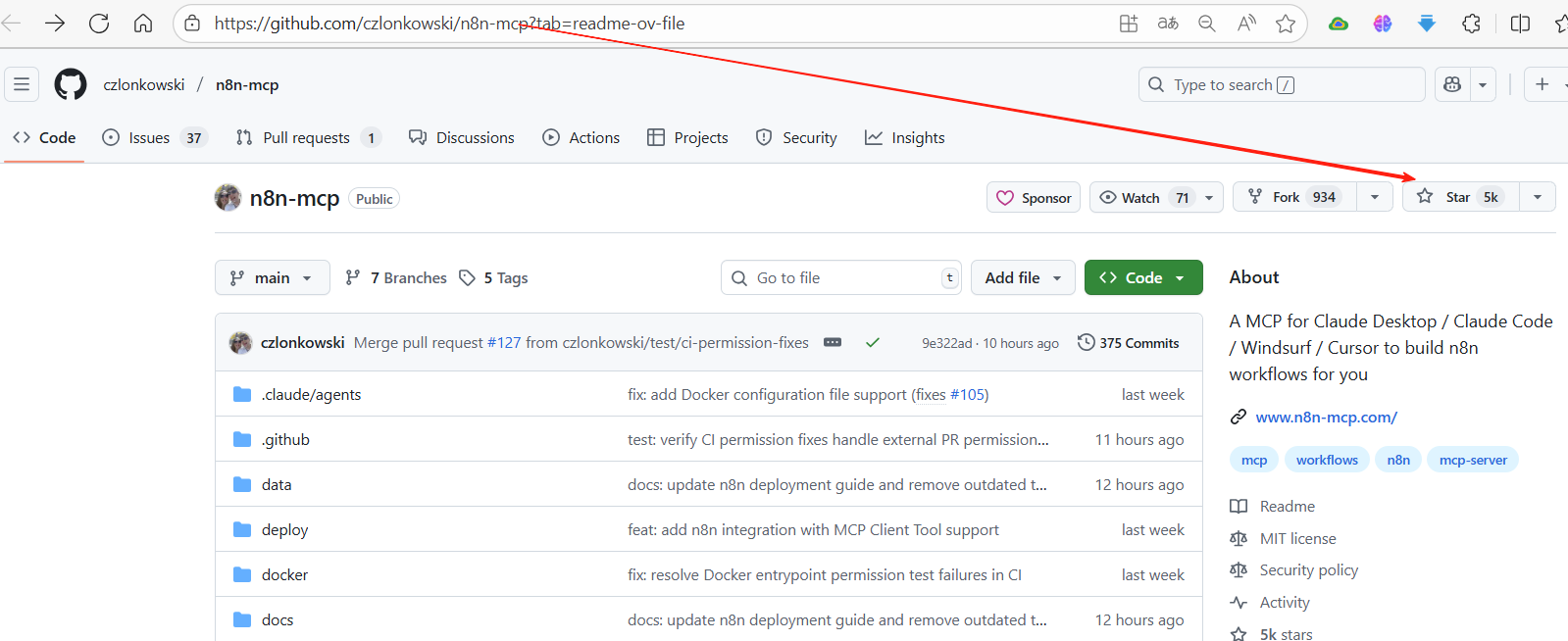Open the main branch selector dropdown
The width and height of the screenshot is (1568, 641).
272,277
